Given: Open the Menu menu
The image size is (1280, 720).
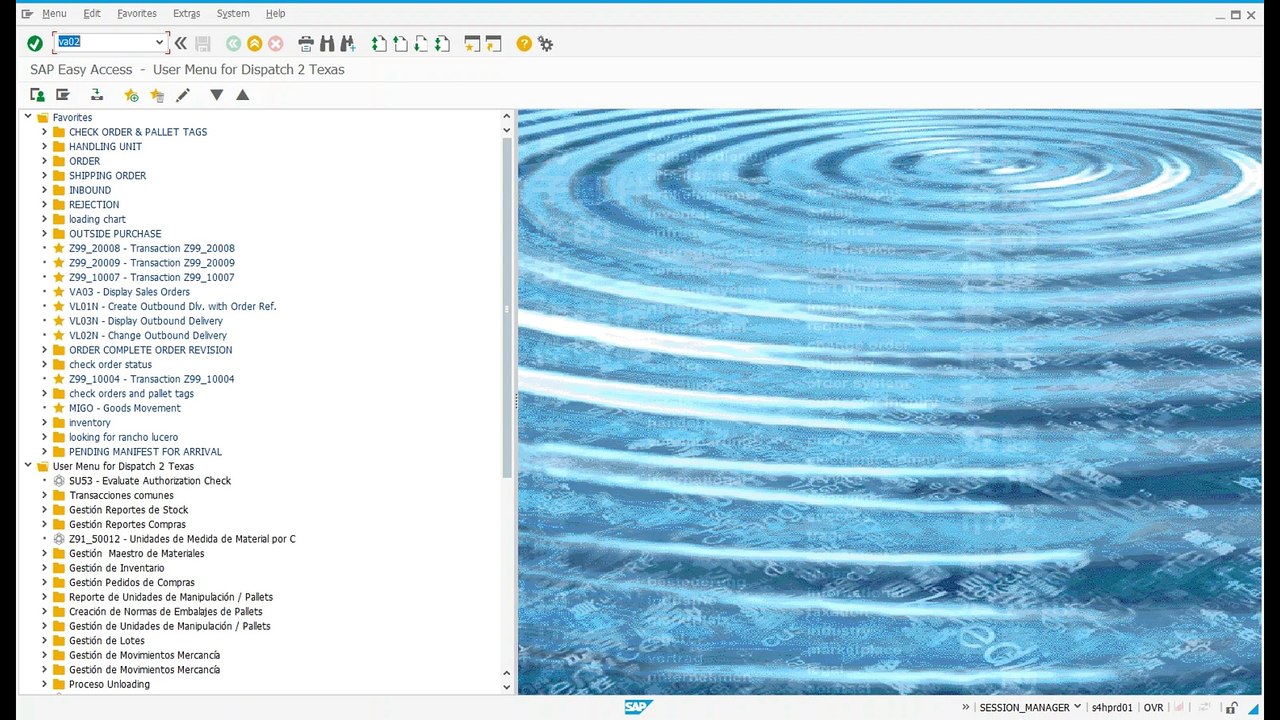Looking at the screenshot, I should (54, 13).
